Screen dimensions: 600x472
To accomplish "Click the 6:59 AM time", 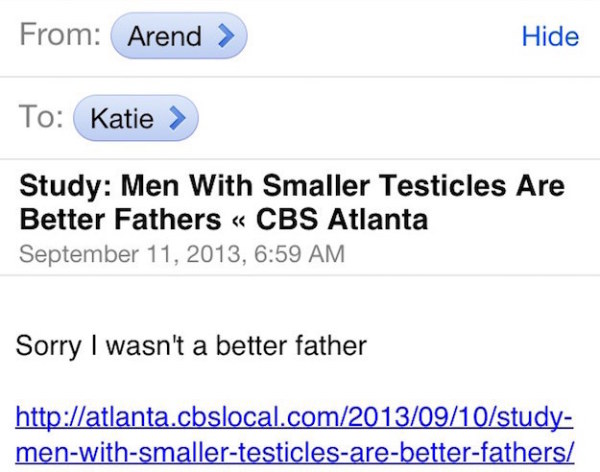I will pyautogui.click(x=299, y=254).
